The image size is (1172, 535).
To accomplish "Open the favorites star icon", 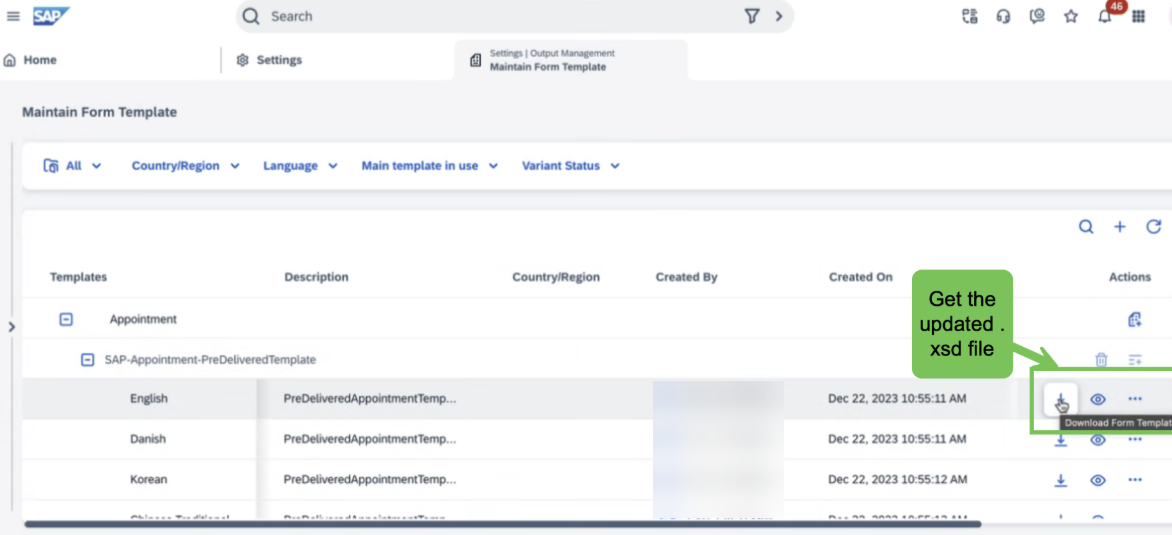I will point(1070,16).
